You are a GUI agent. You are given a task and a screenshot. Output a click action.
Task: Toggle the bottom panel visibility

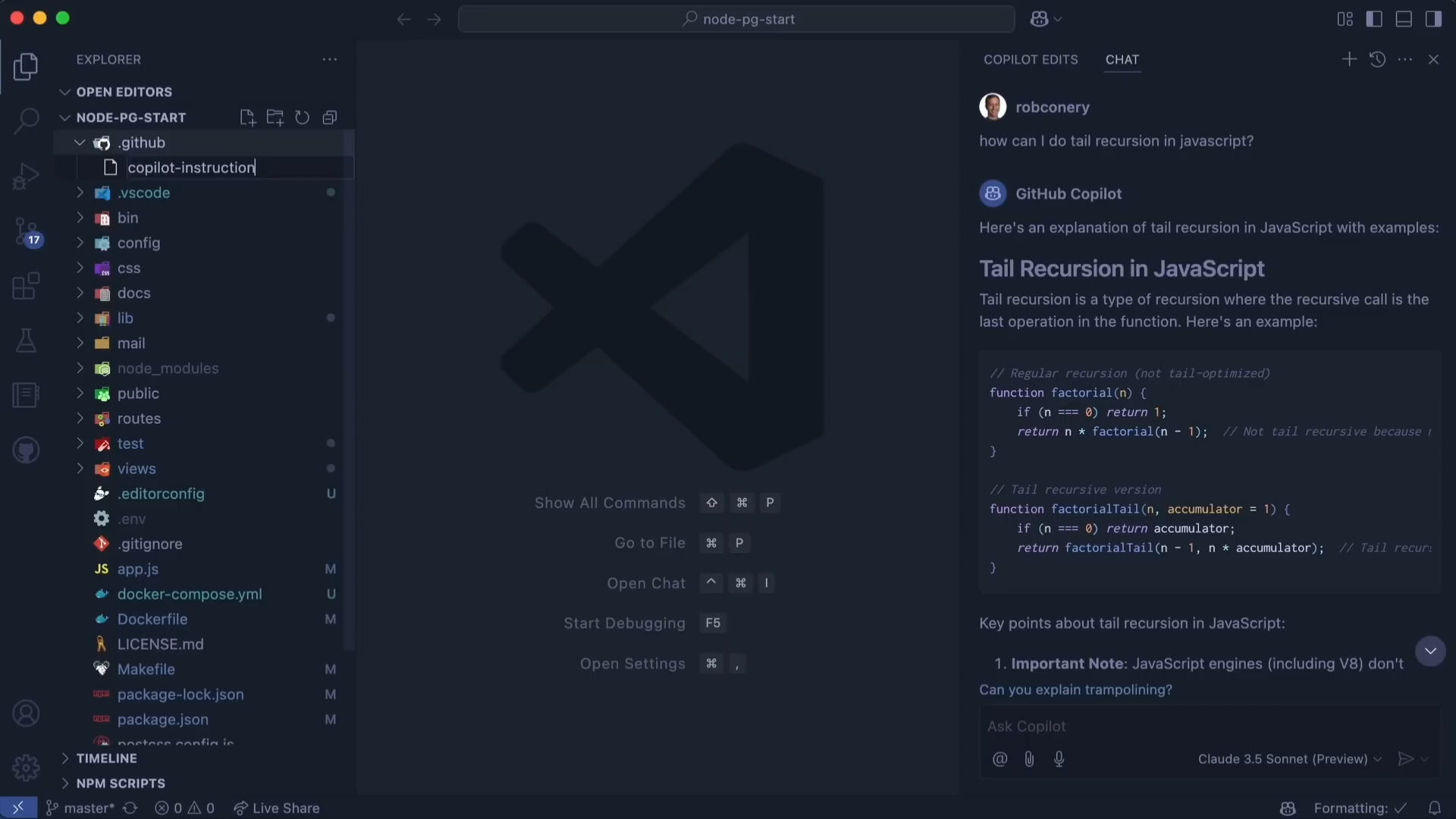(1404, 19)
